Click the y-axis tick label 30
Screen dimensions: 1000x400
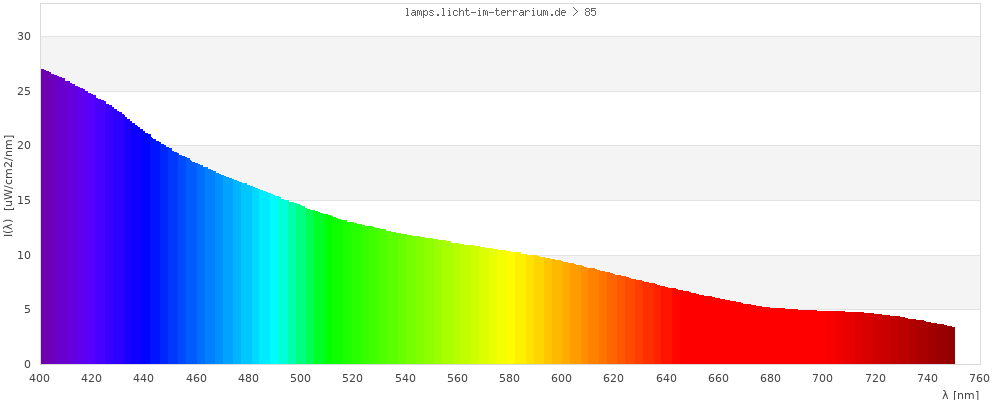[x=25, y=36]
